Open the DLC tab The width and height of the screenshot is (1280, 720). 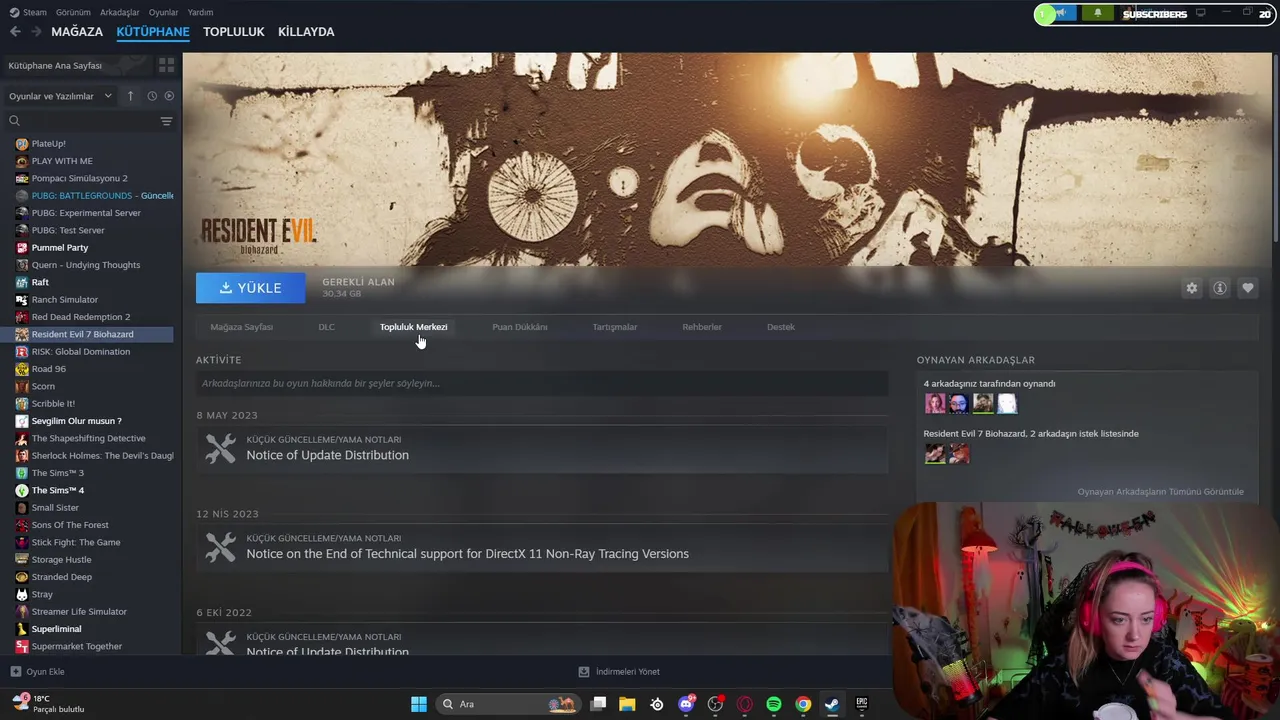(326, 327)
